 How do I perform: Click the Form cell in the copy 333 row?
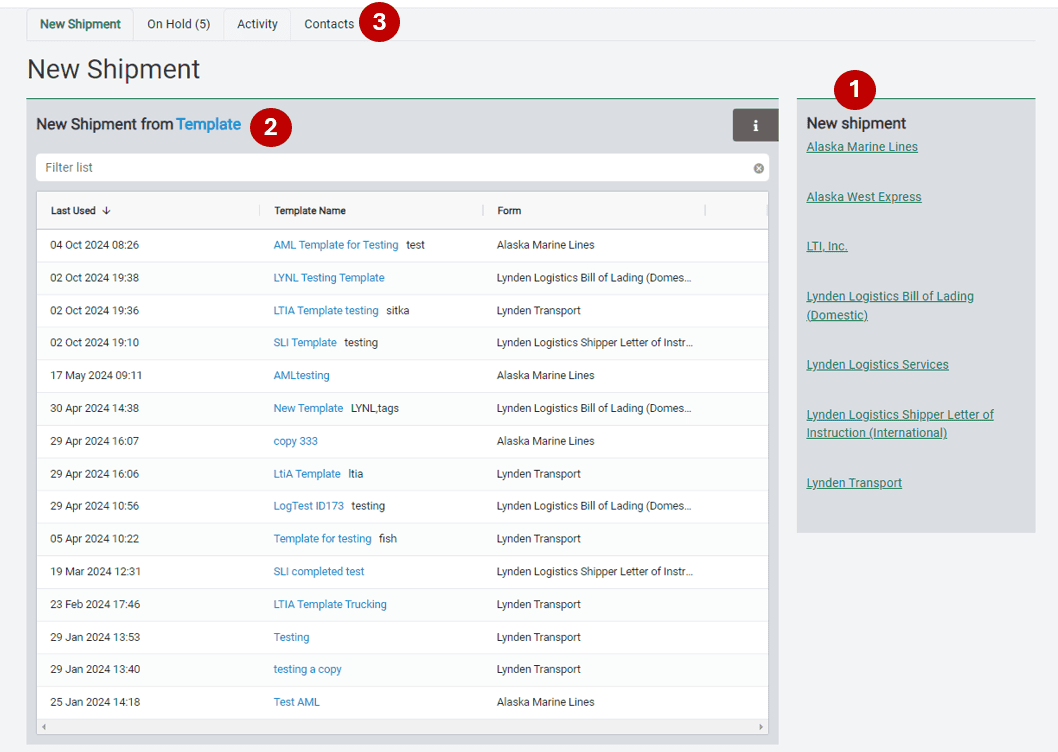click(545, 441)
